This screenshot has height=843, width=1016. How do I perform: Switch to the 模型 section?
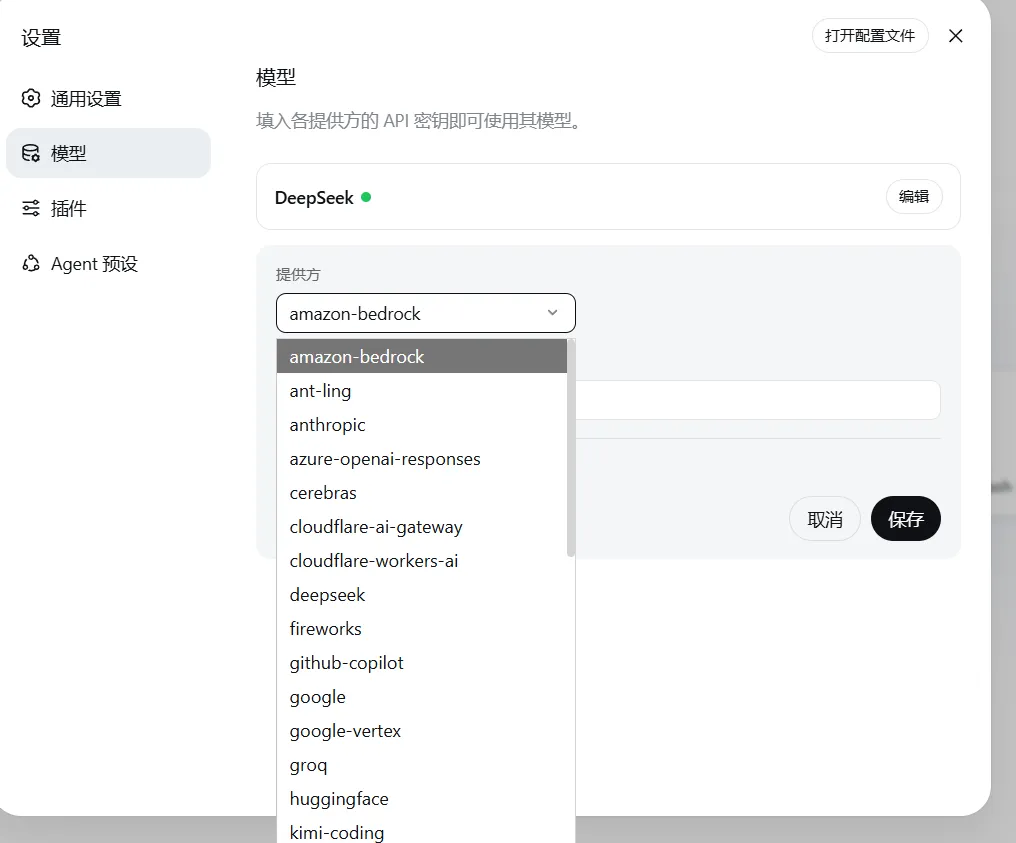coord(108,153)
